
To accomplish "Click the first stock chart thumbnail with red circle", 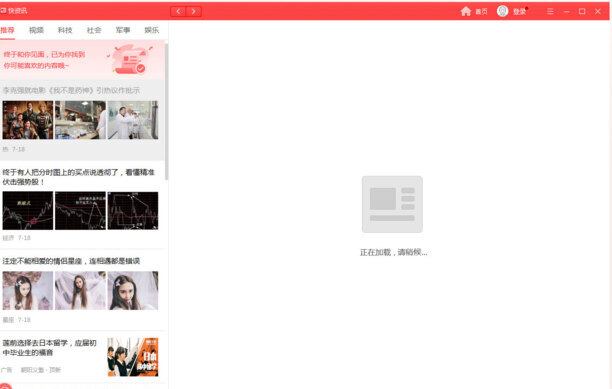I will [28, 211].
